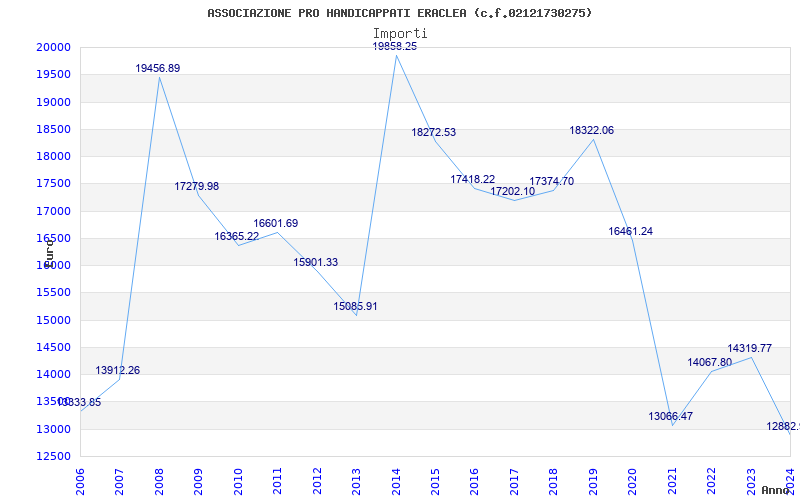Click x-axis year 2010

[238, 481]
